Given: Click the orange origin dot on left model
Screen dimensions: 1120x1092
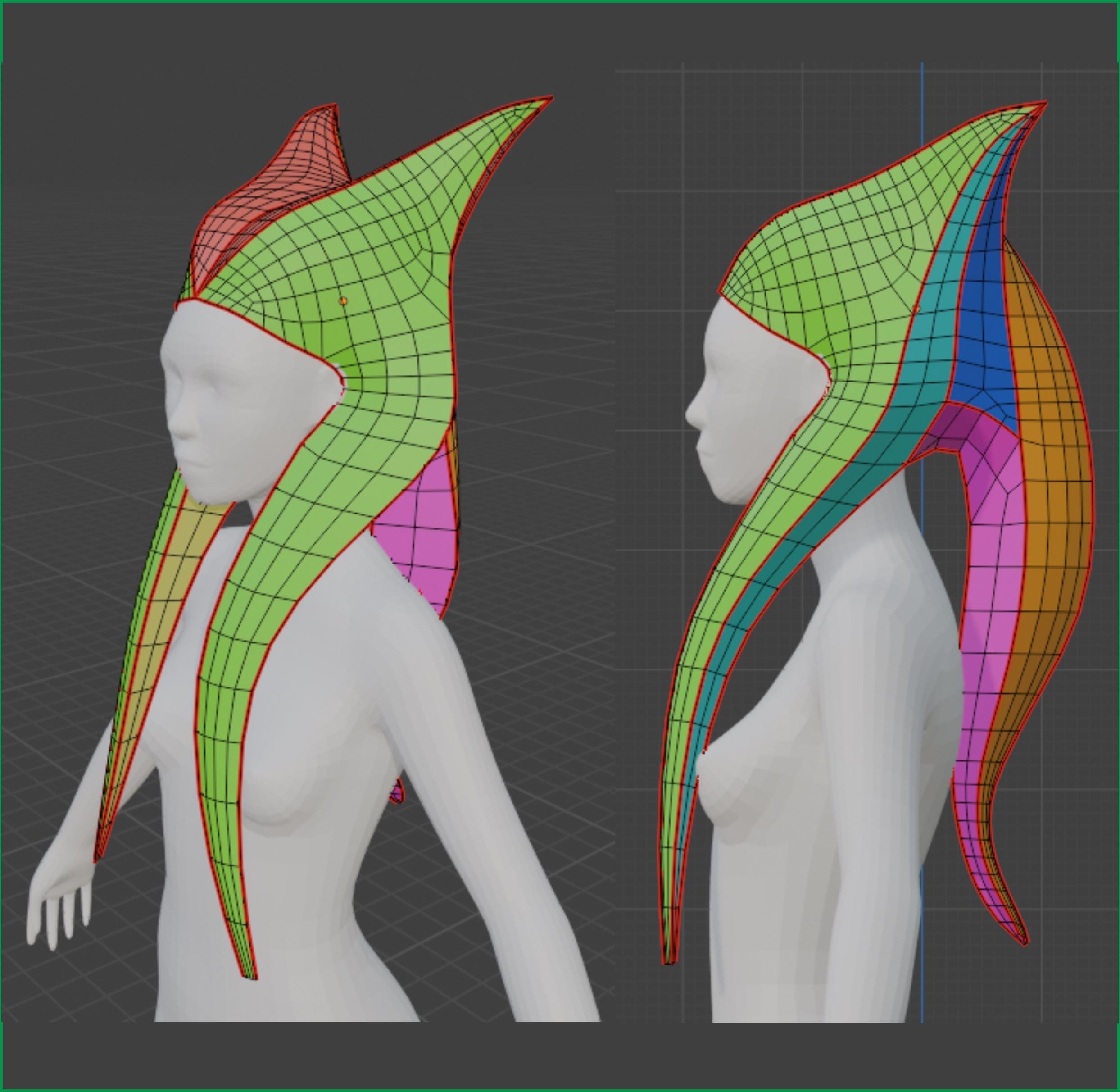Looking at the screenshot, I should pyautogui.click(x=343, y=300).
